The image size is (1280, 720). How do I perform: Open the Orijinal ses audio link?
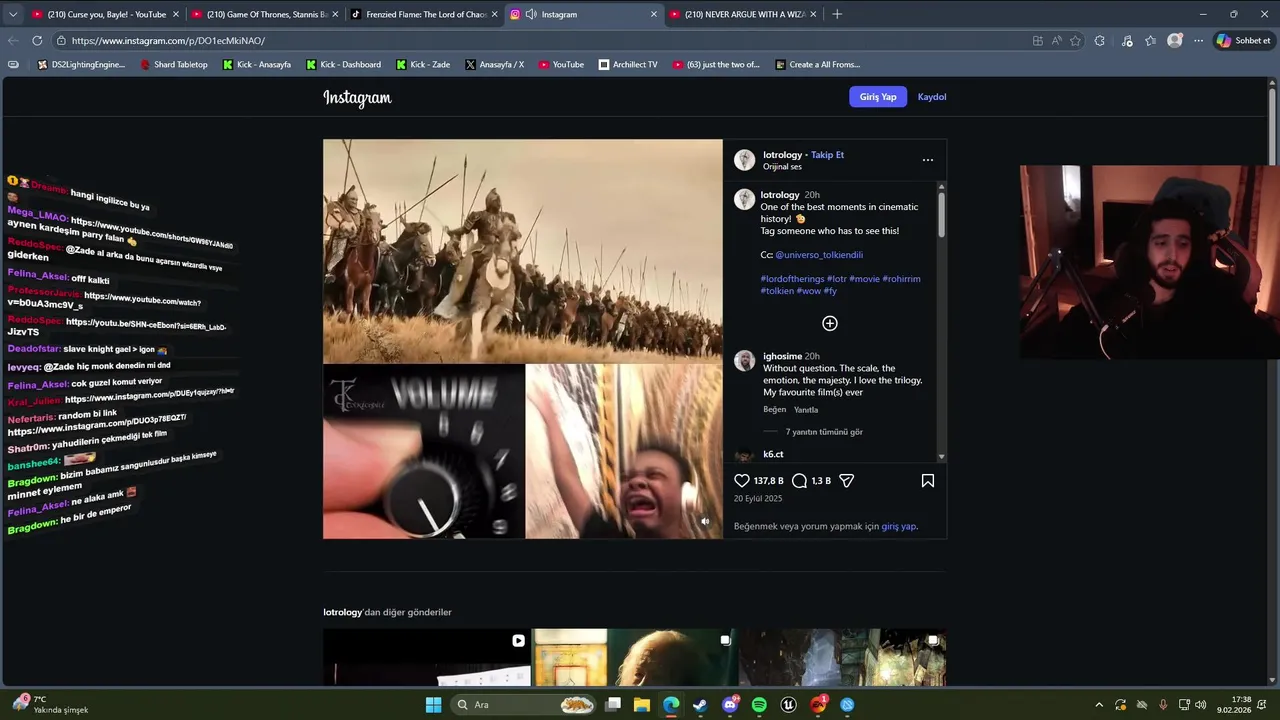[782, 167]
